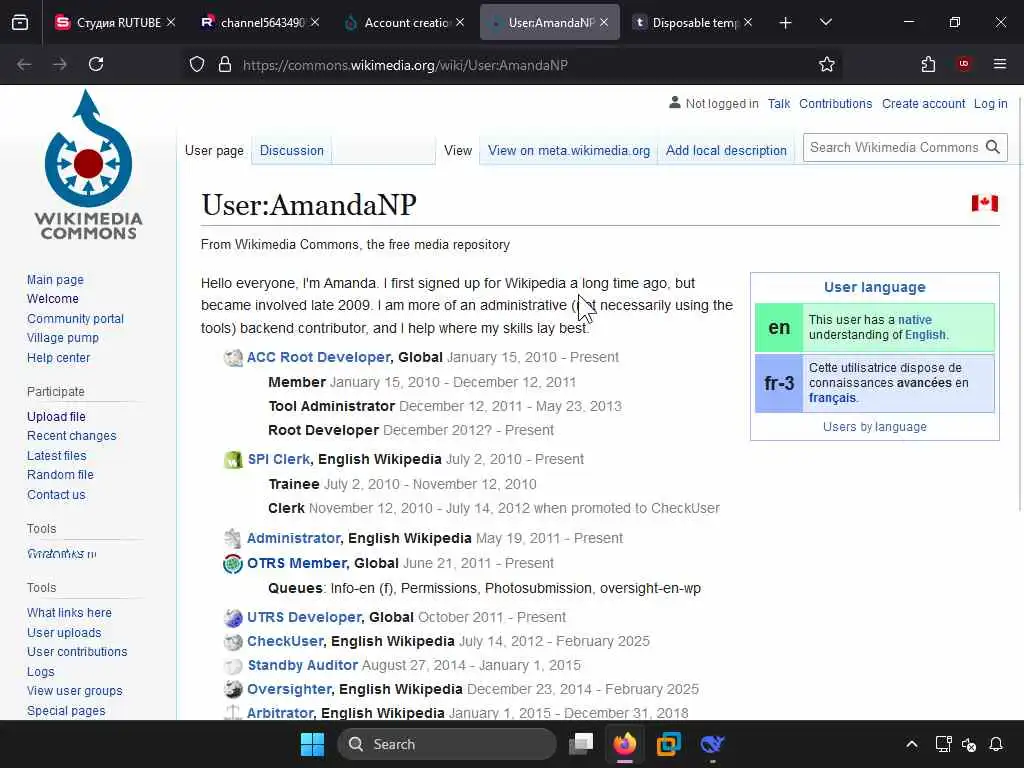Open Task View on the taskbar
This screenshot has height=768, width=1024.
(x=581, y=744)
